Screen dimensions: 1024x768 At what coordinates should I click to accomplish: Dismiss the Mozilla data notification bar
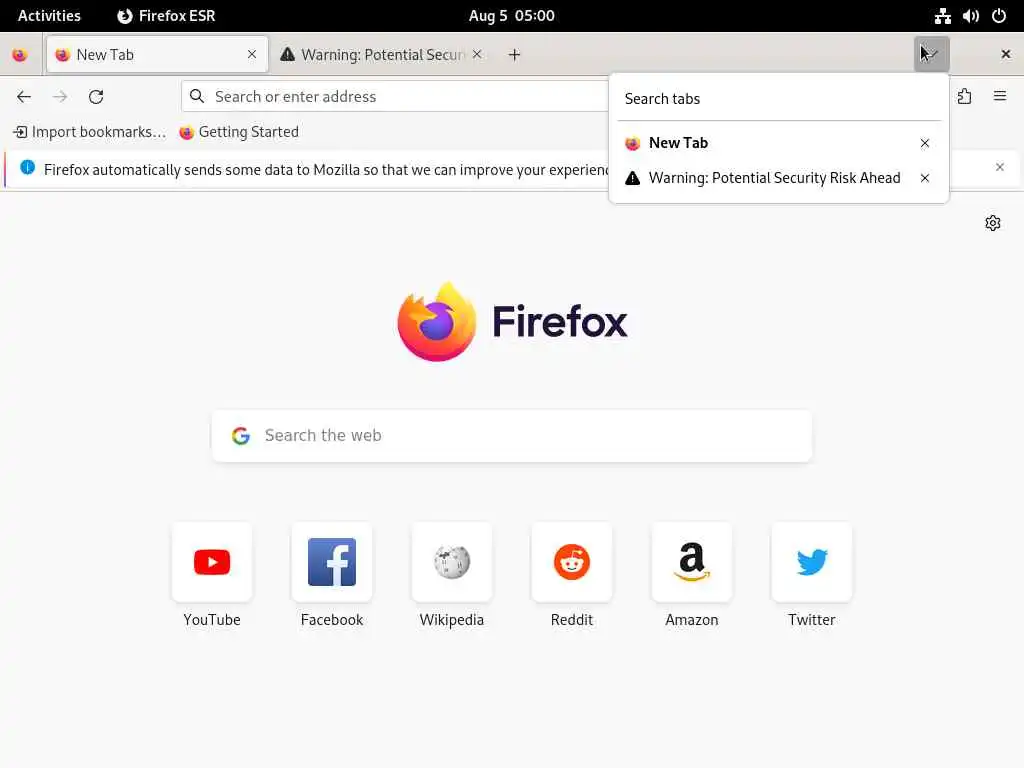[1000, 168]
